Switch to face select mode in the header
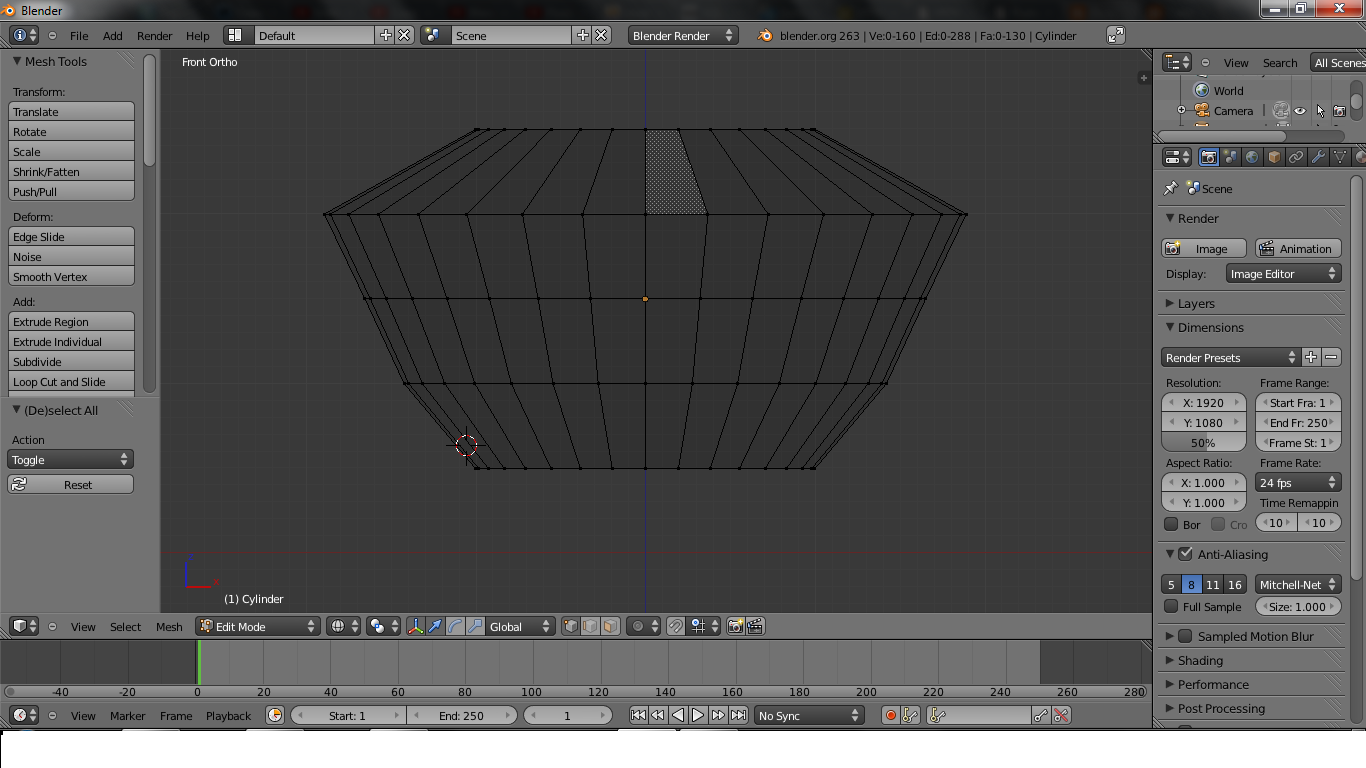The image size is (1366, 768). [611, 626]
